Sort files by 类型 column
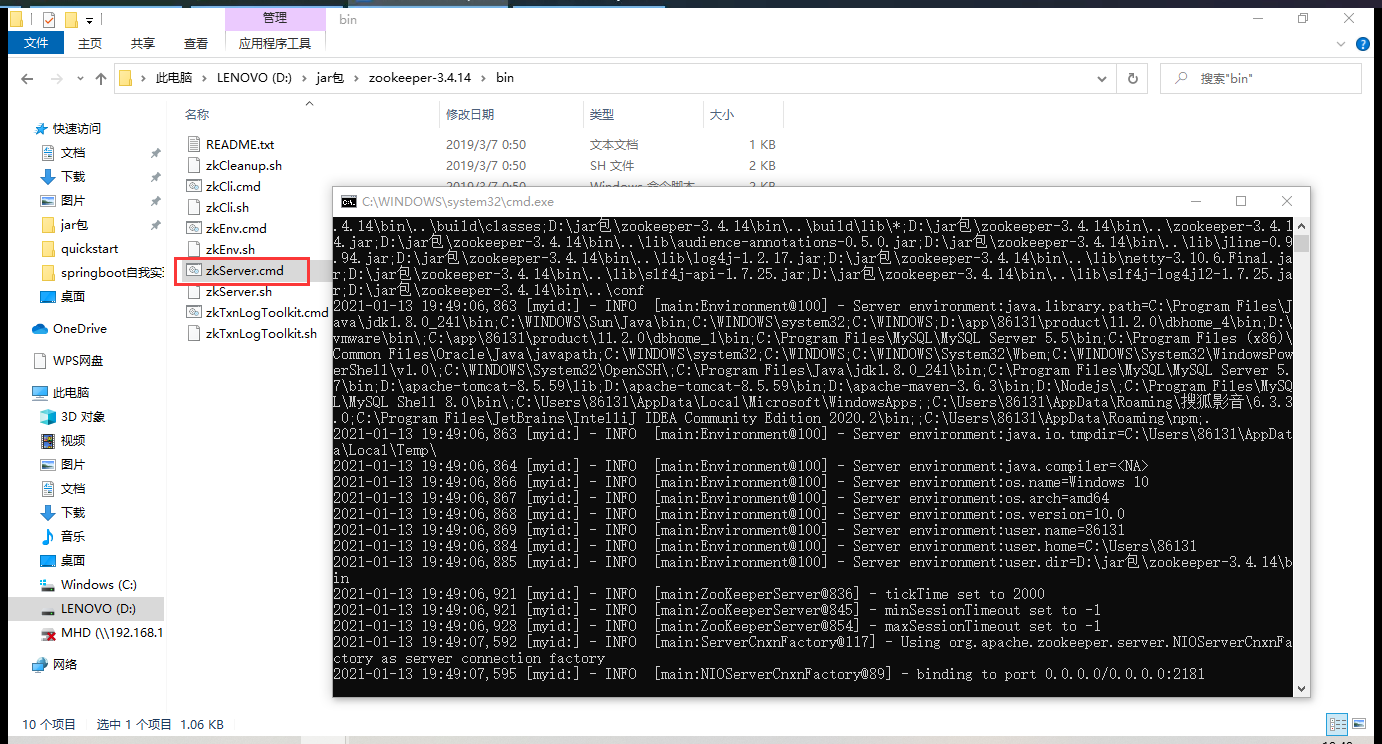This screenshot has height=744, width=1382. point(602,115)
